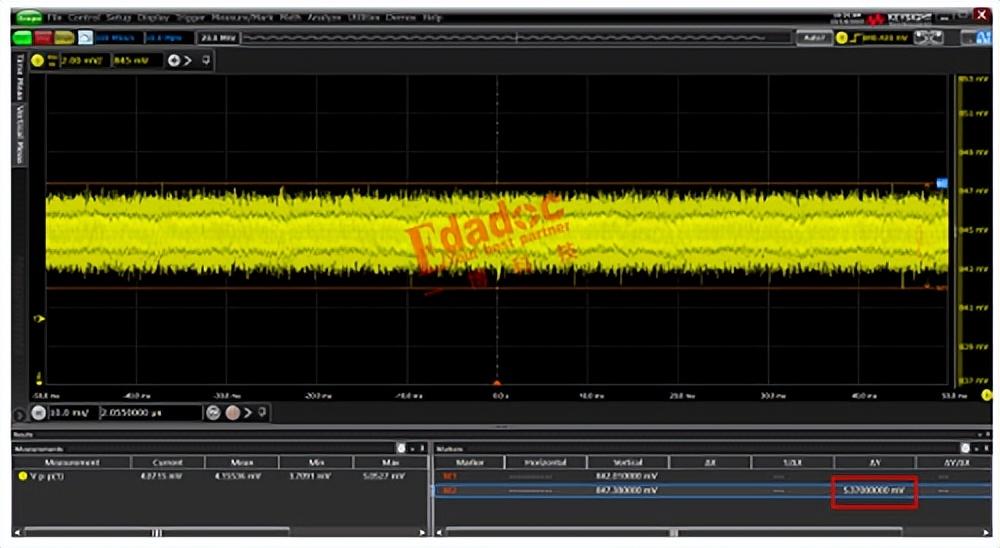Click the horizontal time scale field
The image size is (1000, 548).
[73, 413]
